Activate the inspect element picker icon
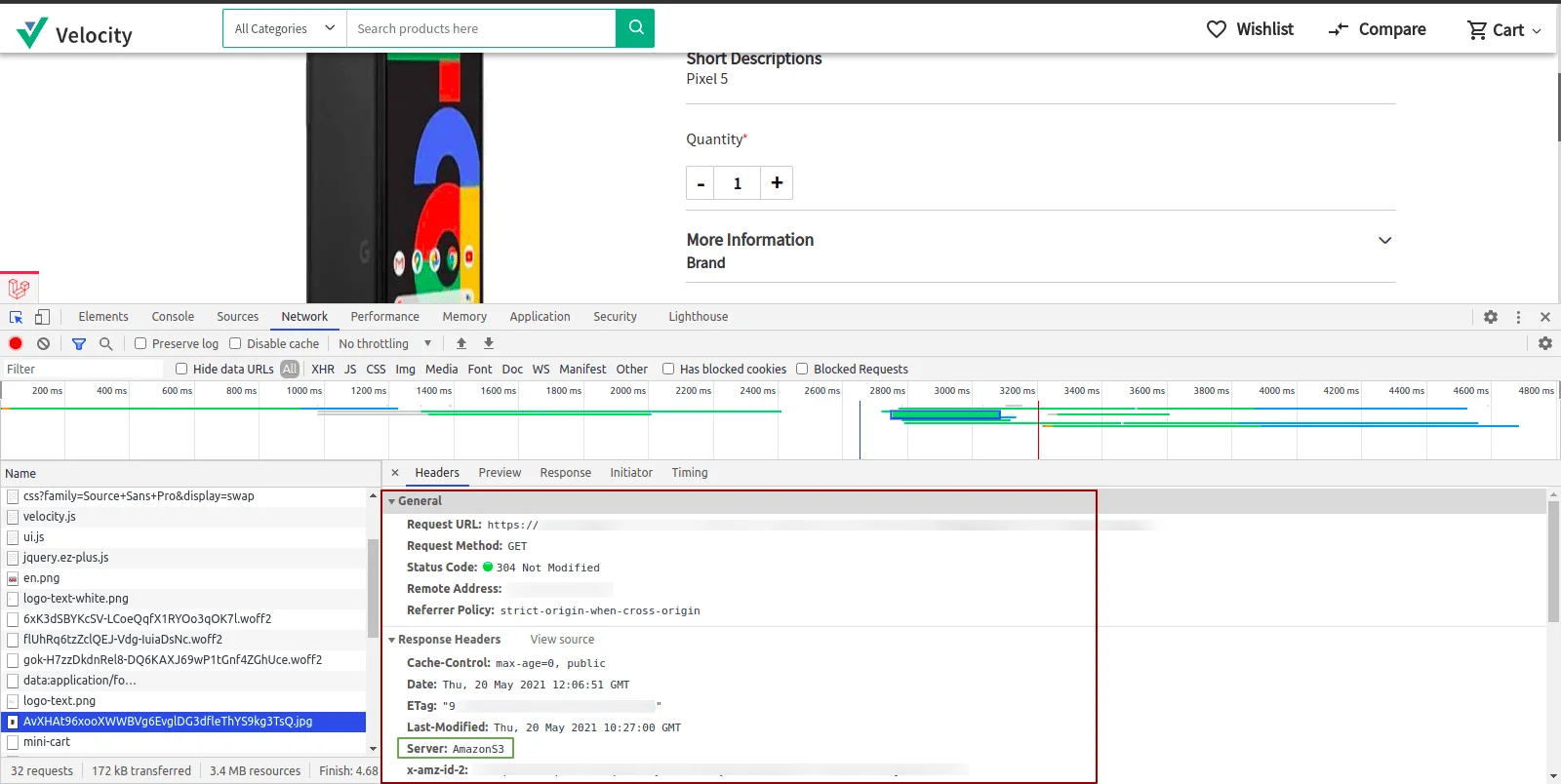Image resolution: width=1561 pixels, height=784 pixels. (16, 317)
